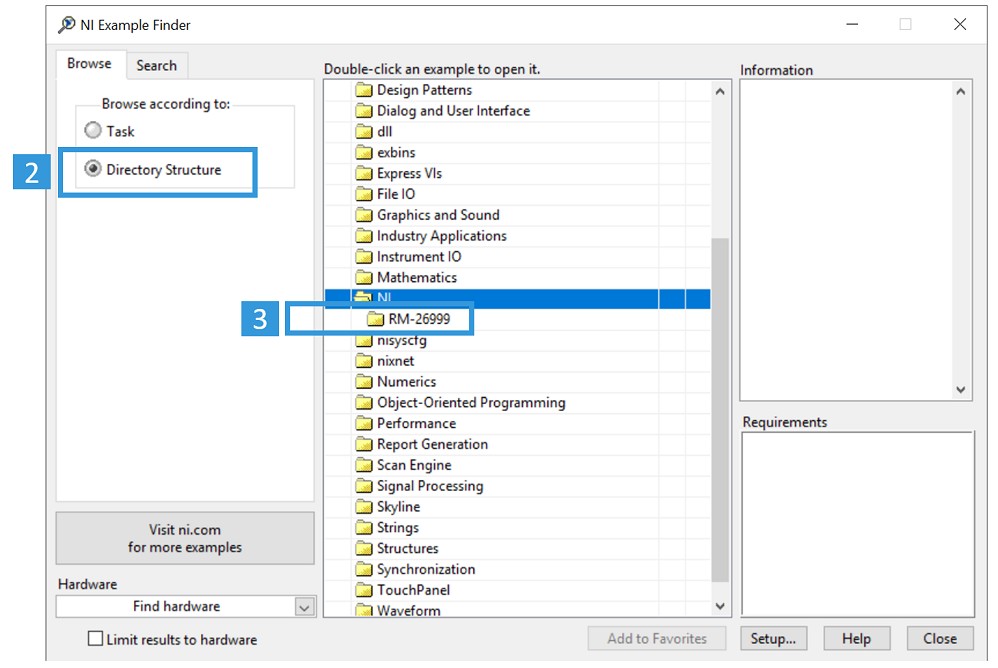Switch to the Search tab
Viewport: 998px width, 668px height.
pyautogui.click(x=157, y=64)
